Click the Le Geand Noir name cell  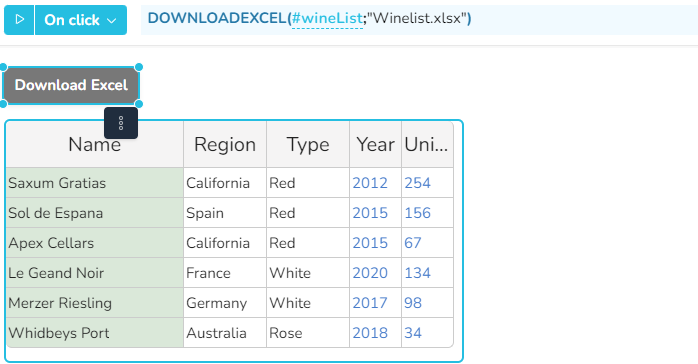[94, 273]
